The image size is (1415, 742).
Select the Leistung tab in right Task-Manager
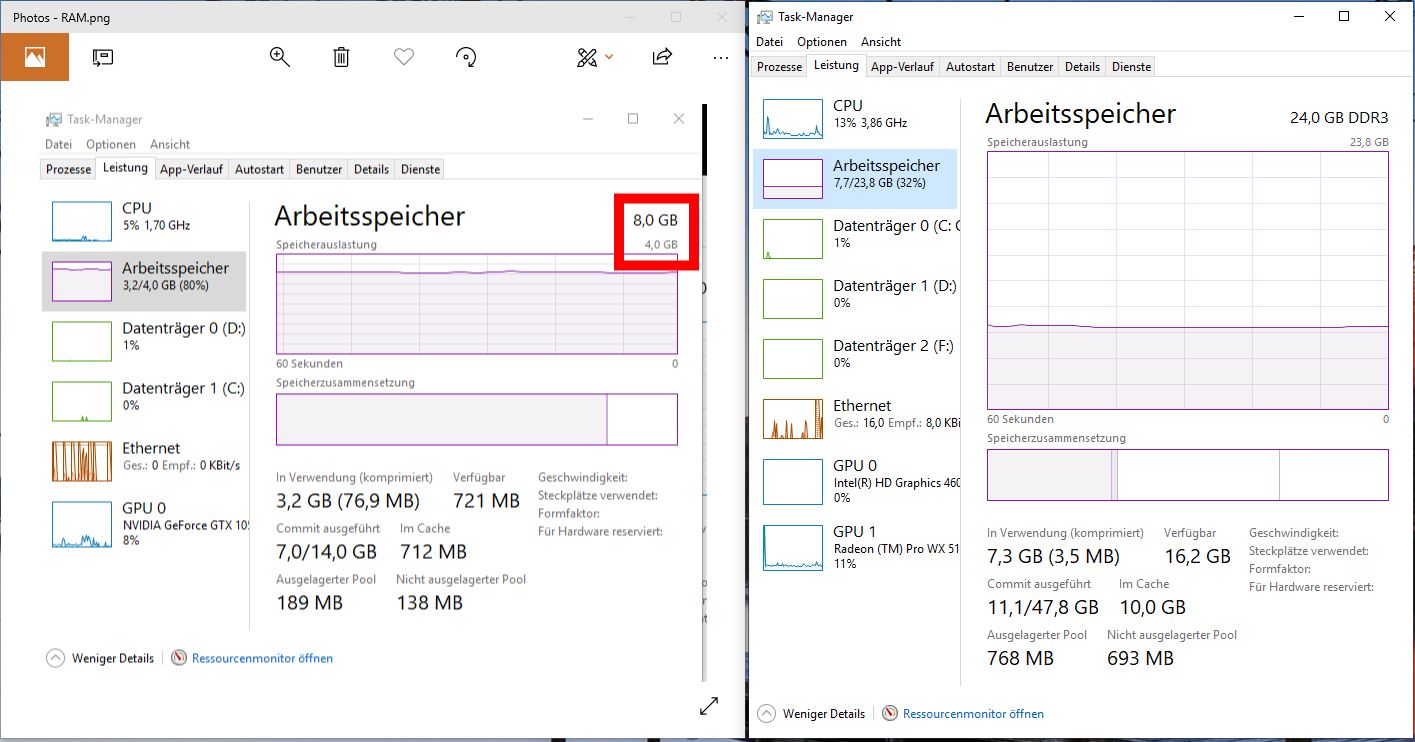pos(836,65)
